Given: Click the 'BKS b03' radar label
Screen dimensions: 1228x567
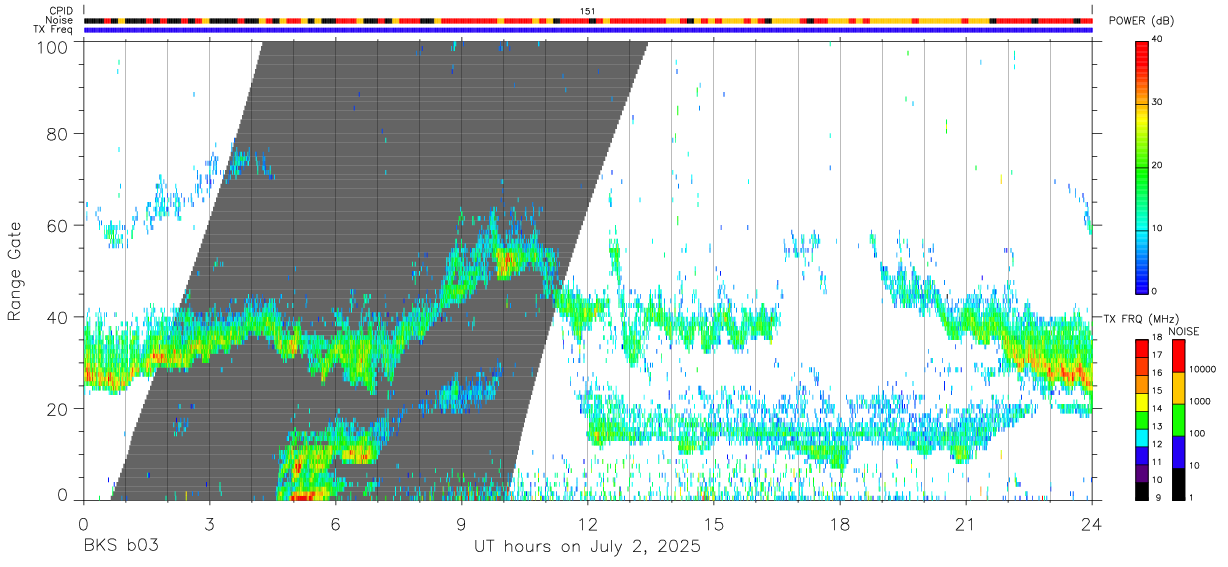Looking at the screenshot, I should coord(120,547).
